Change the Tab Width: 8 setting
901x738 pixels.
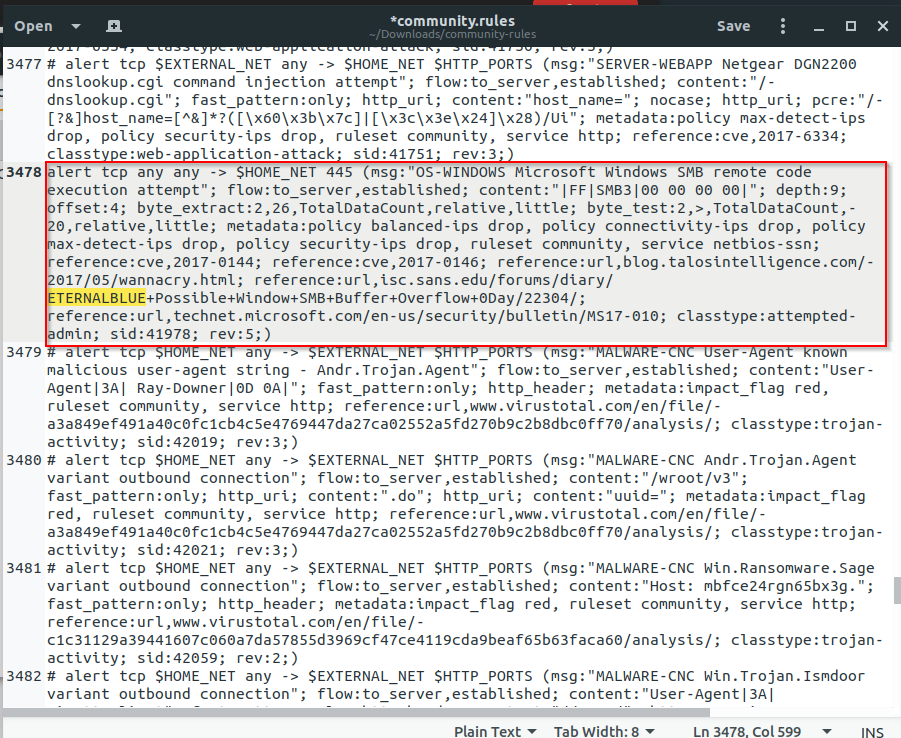point(604,731)
